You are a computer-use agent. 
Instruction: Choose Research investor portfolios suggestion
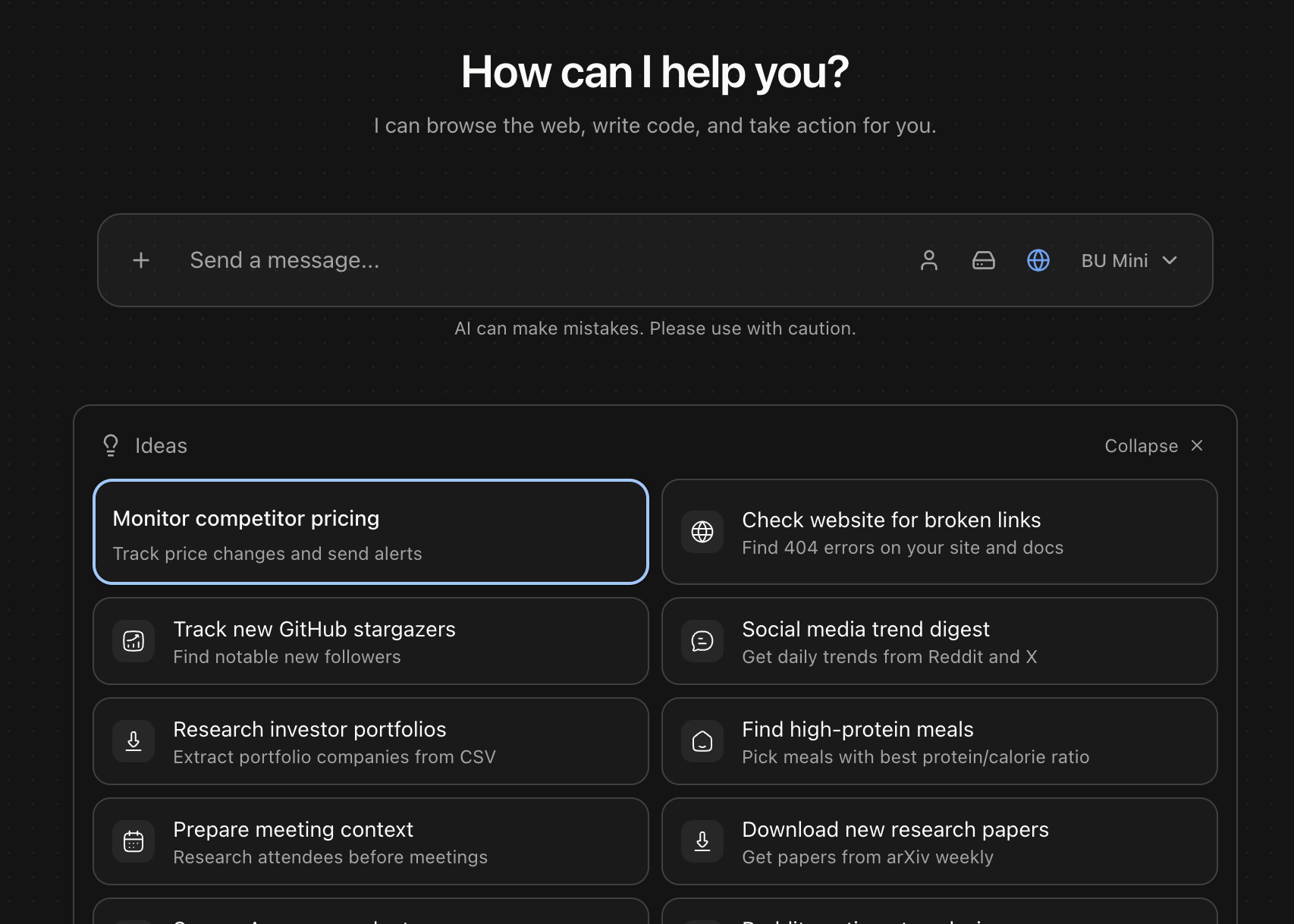370,741
